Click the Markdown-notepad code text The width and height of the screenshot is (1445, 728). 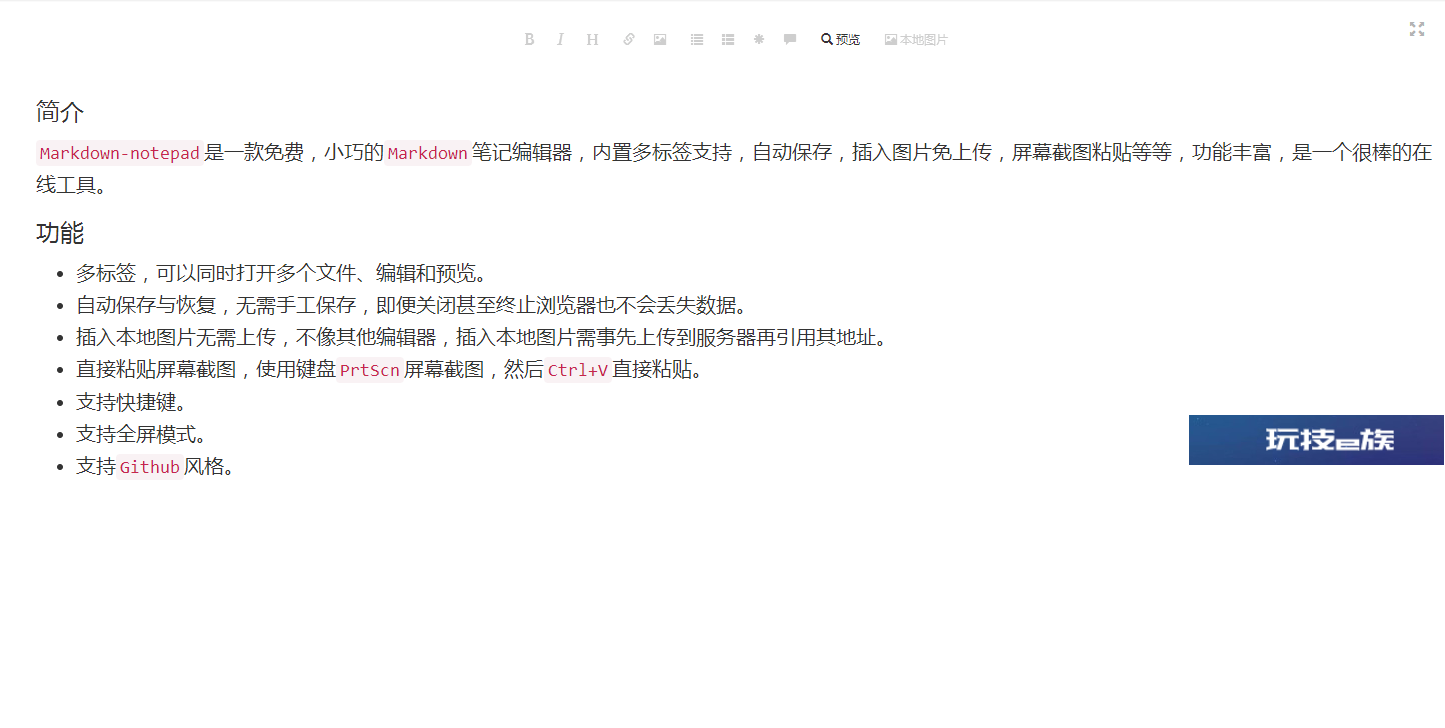point(120,153)
